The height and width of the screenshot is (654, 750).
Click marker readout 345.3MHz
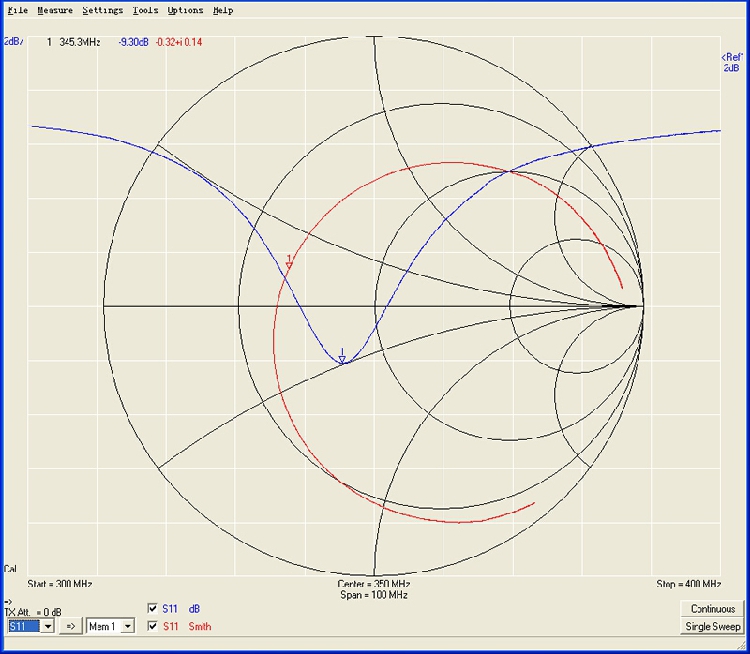click(x=79, y=42)
